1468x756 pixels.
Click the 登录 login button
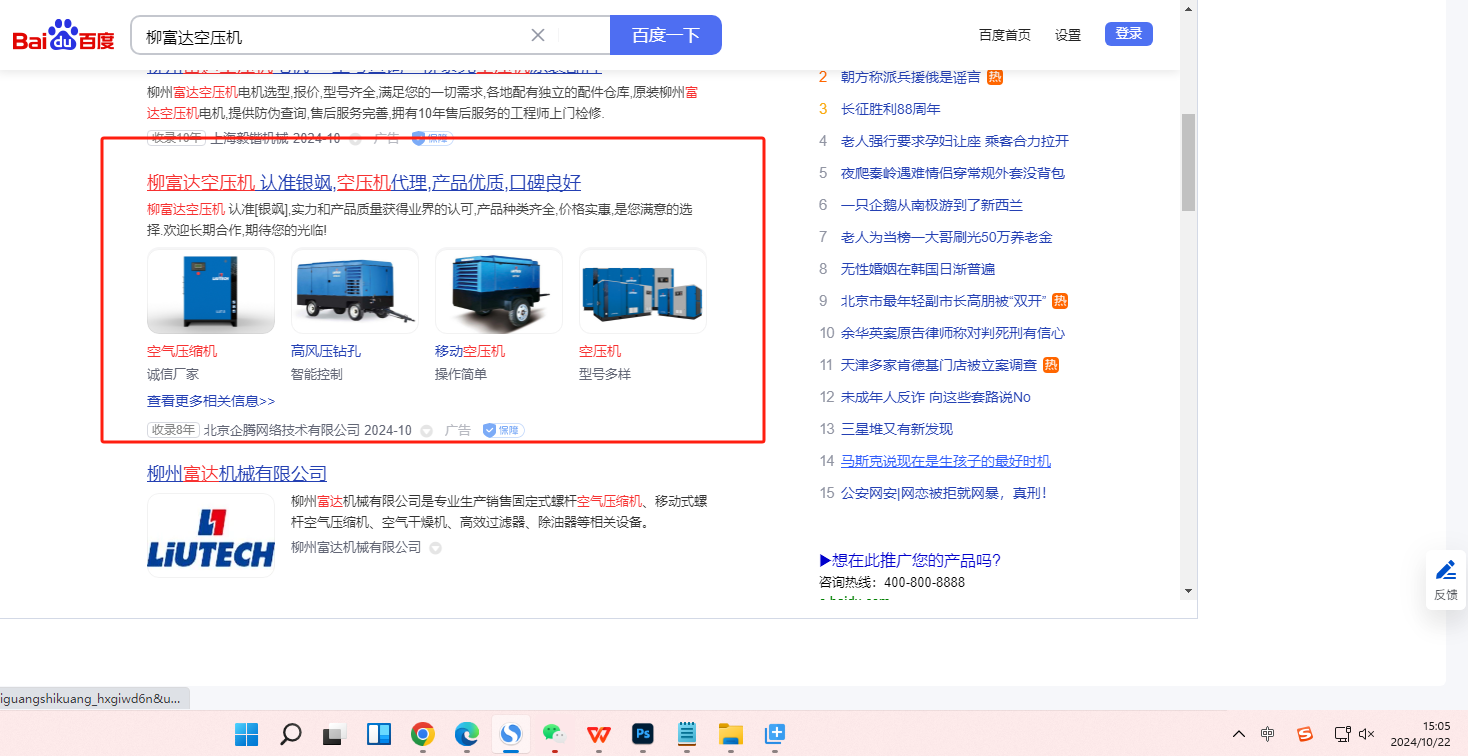point(1129,34)
